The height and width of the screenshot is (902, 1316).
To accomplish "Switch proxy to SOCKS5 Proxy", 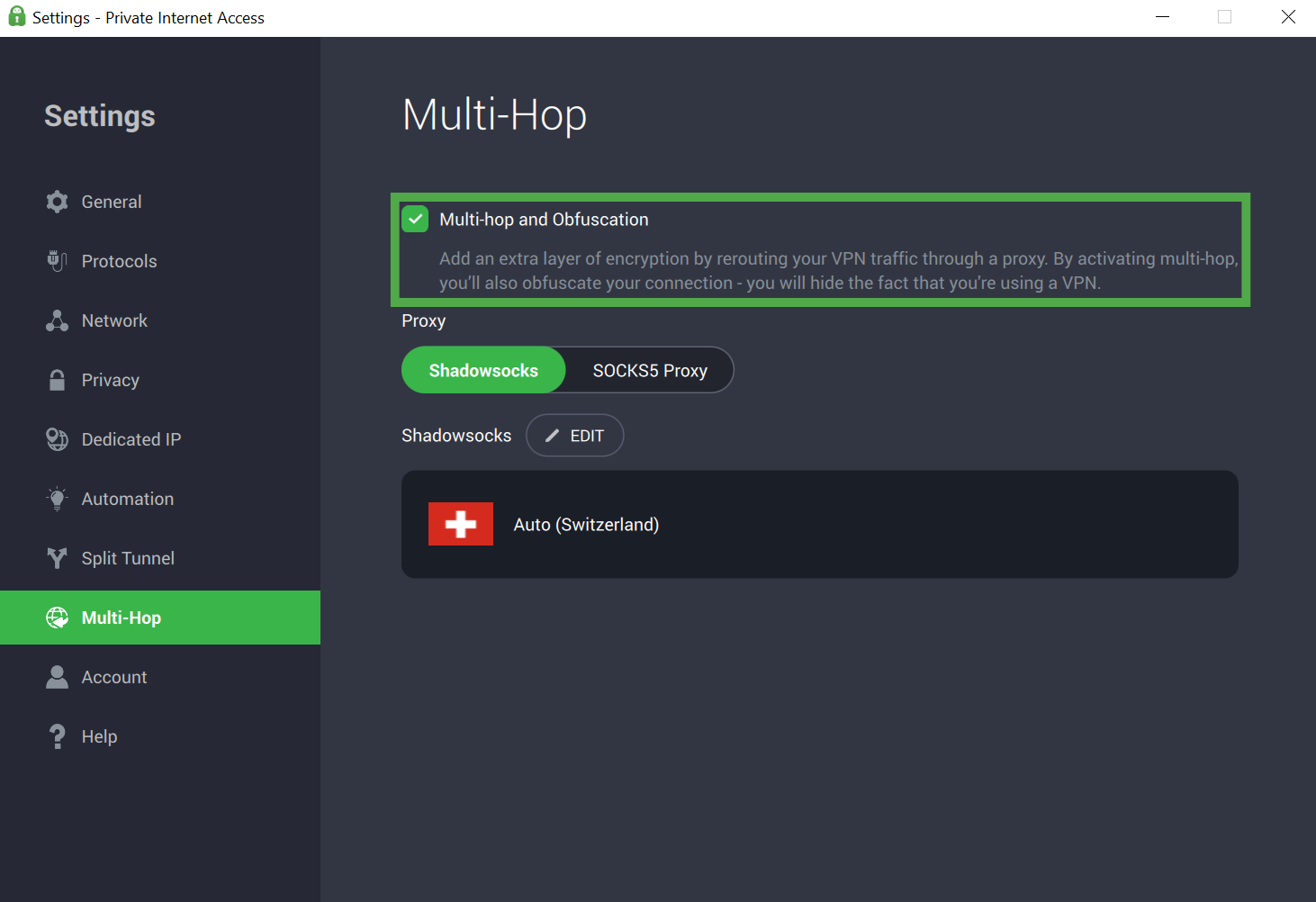I will [x=650, y=370].
